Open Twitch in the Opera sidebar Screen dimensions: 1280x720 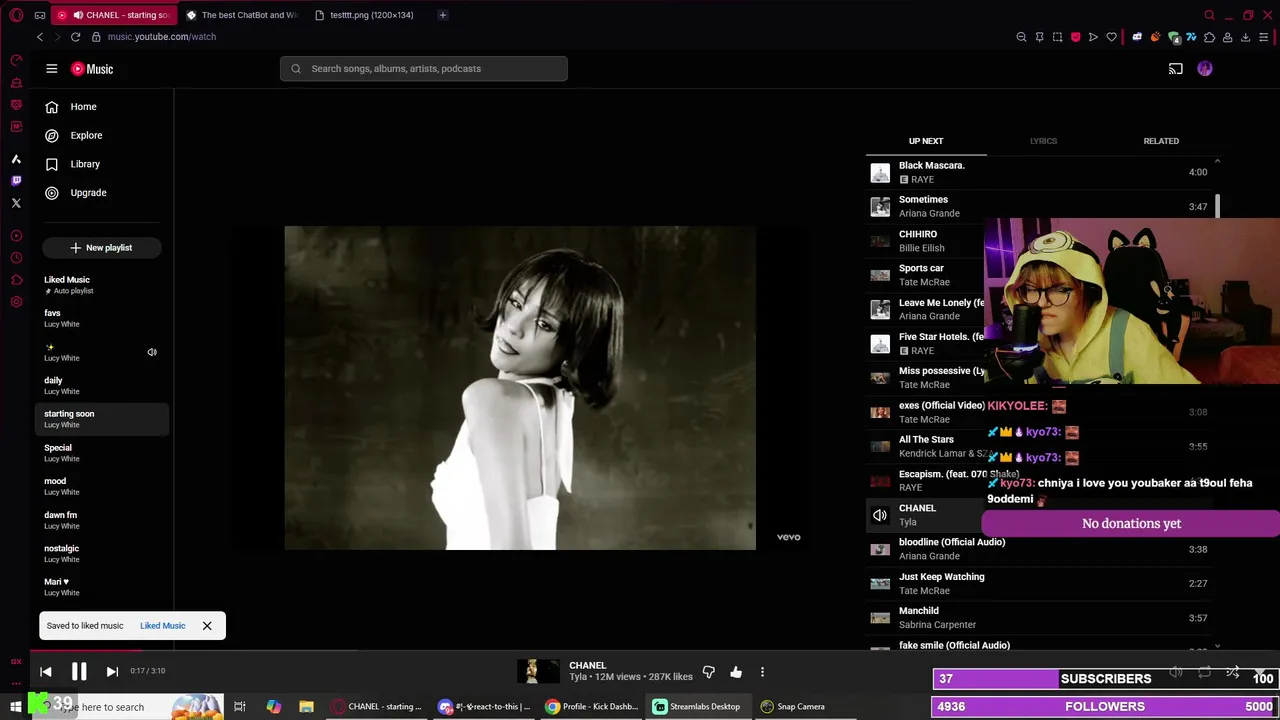[16, 181]
